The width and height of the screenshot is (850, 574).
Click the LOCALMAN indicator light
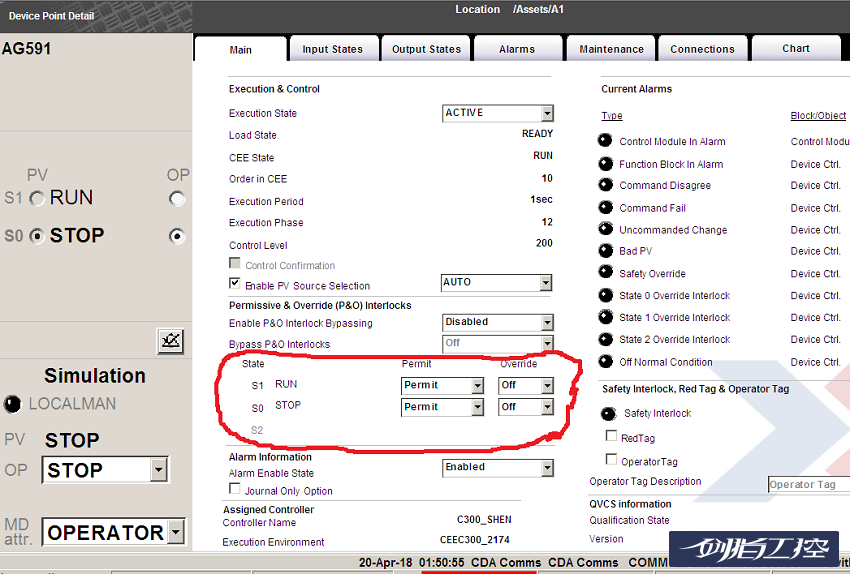(x=12, y=404)
